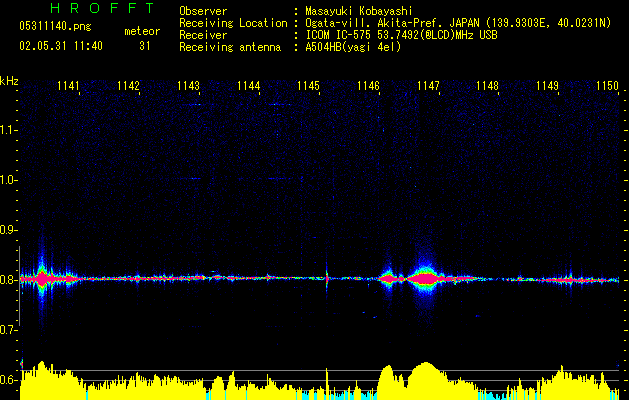629x400 pixels.
Task: Click the large meteor echo near 1147
Action: click(x=426, y=278)
